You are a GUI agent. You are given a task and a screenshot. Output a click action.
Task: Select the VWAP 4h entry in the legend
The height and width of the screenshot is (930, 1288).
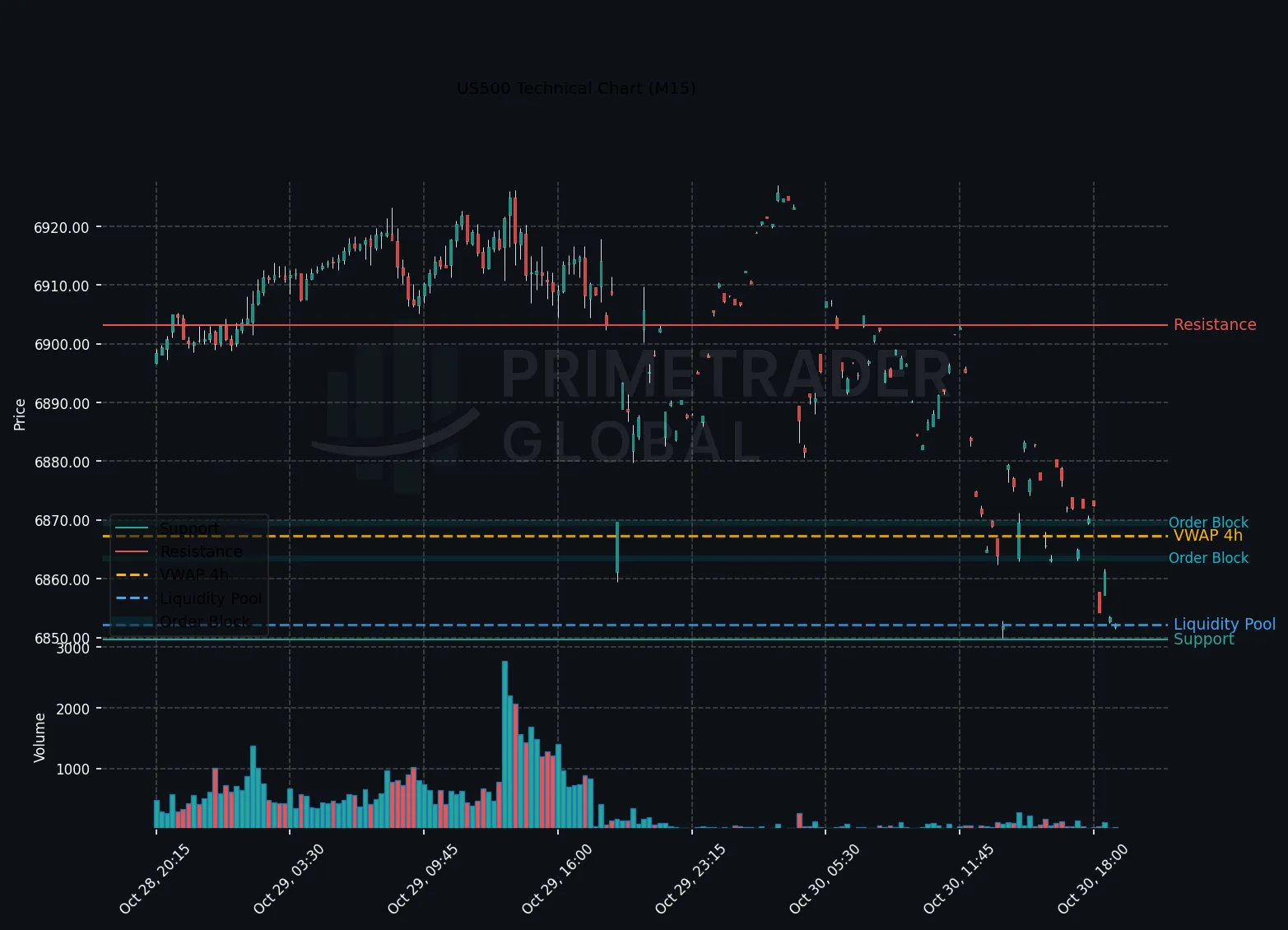(194, 574)
